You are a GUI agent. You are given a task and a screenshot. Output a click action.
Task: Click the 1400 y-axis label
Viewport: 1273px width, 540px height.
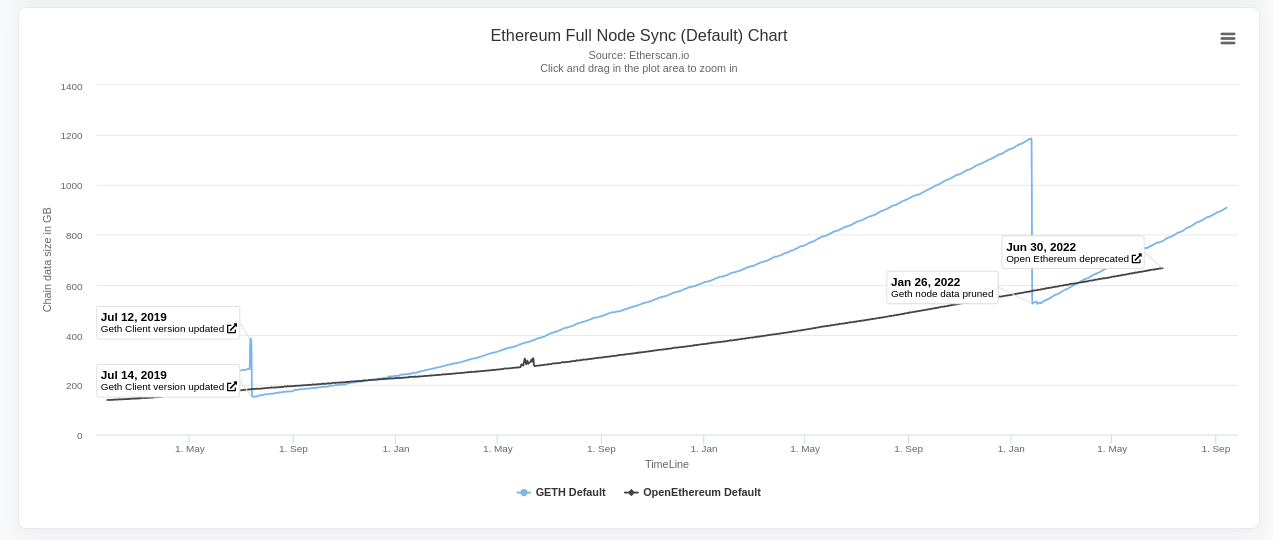[x=71, y=87]
